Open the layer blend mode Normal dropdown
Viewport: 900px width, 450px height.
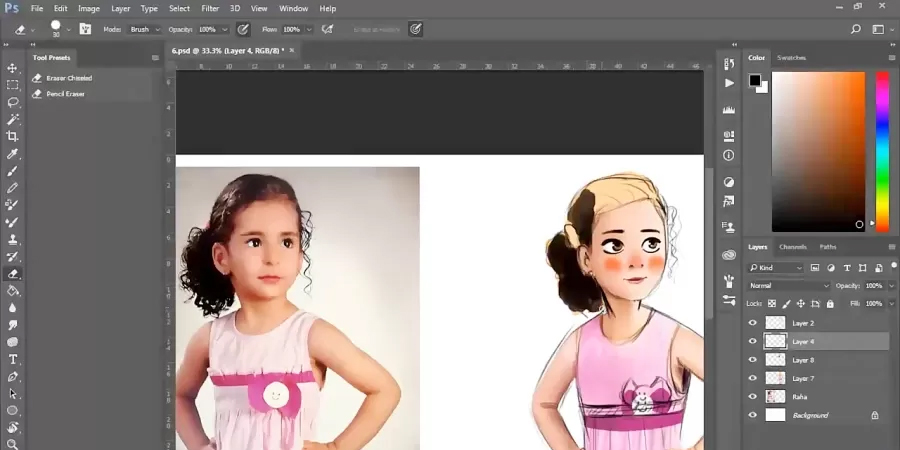(x=788, y=286)
